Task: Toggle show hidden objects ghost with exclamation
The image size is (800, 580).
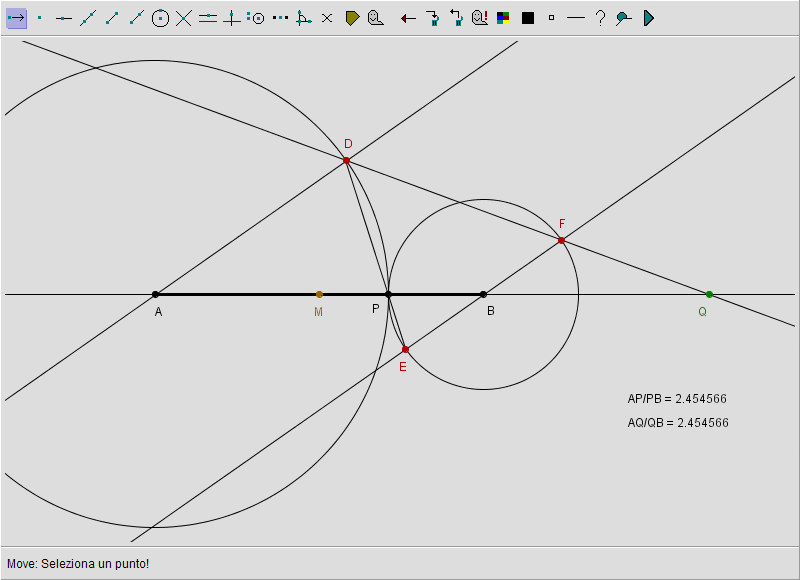Action: tap(480, 18)
